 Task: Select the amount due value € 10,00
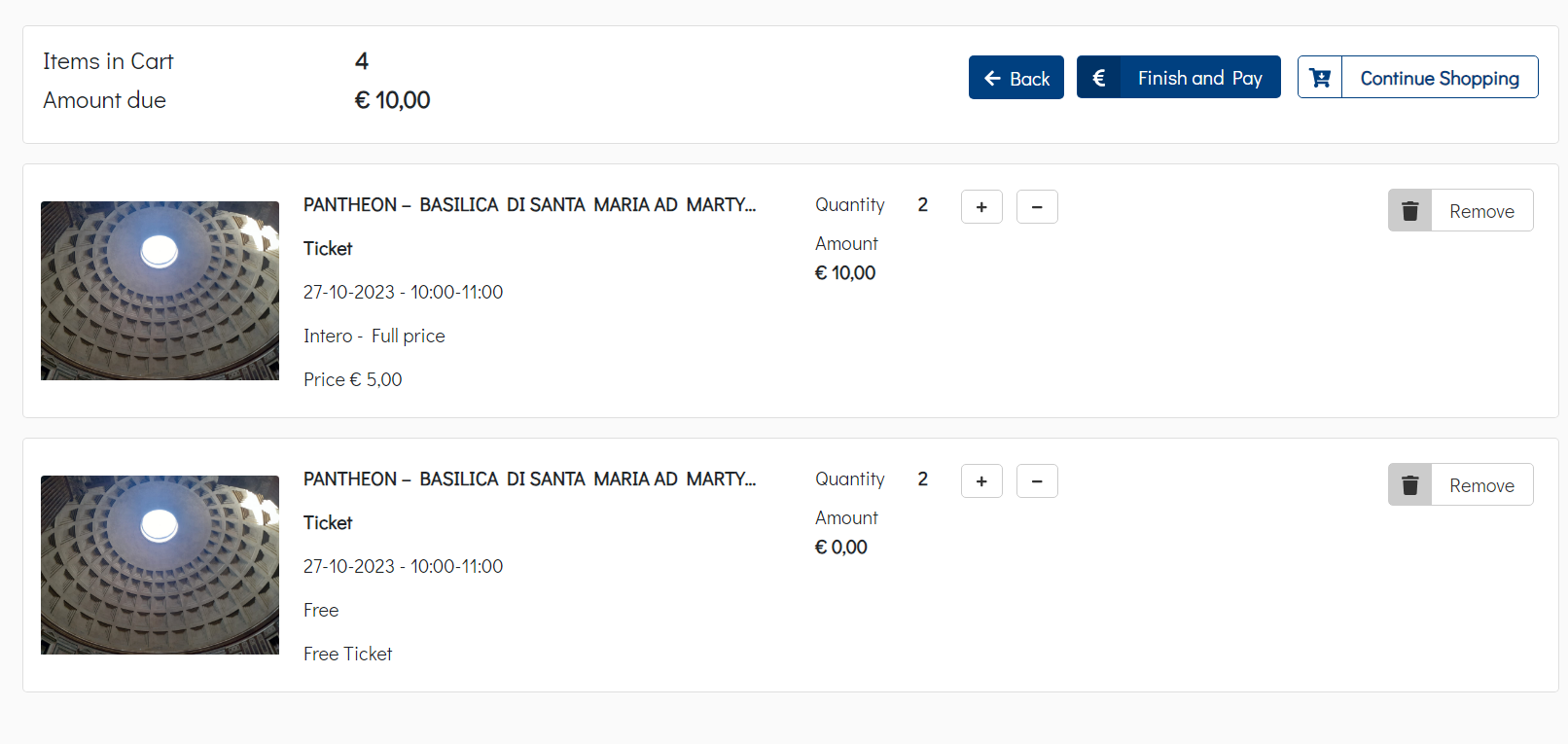392,100
